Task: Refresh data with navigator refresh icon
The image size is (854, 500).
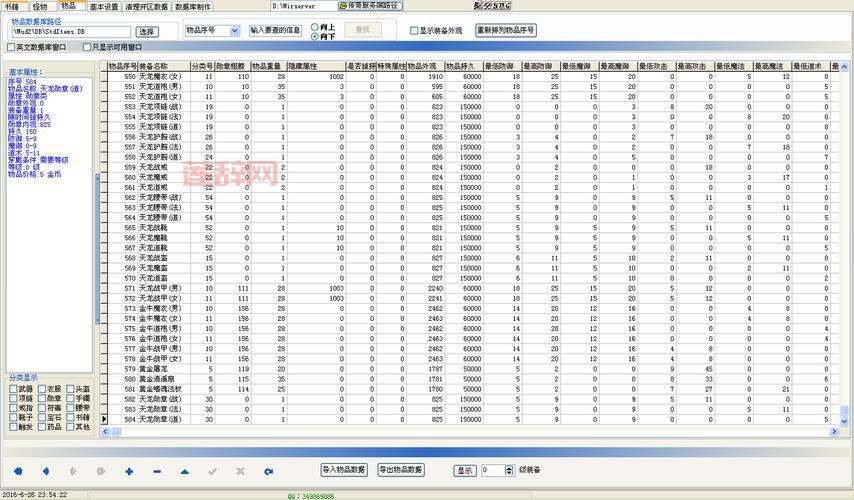Action: 268,470
